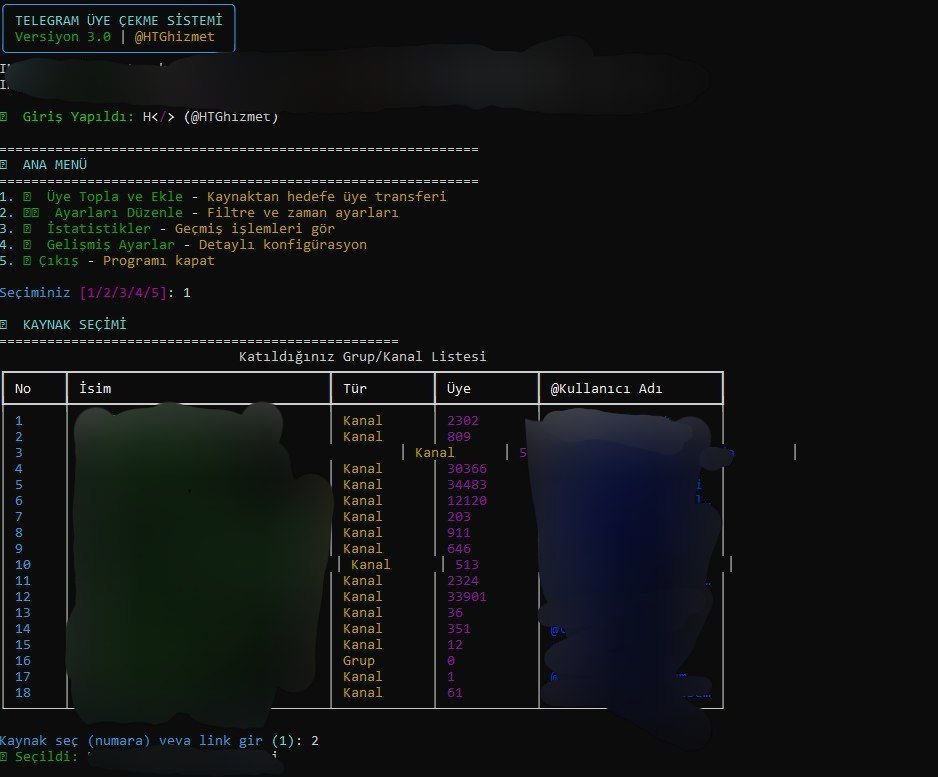Select menu line "Ayarları Düzenle"
The image size is (938, 777).
(x=118, y=212)
